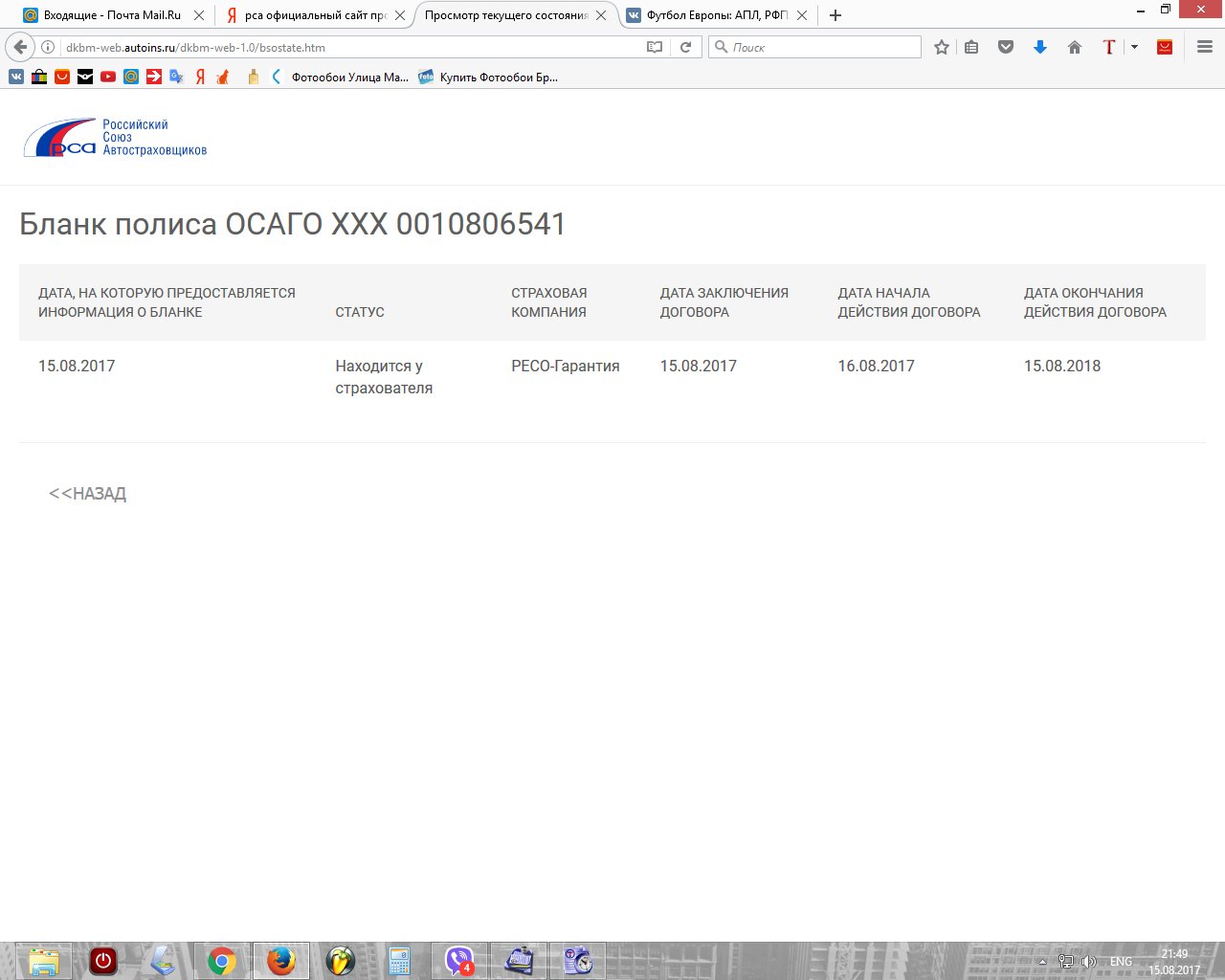
Task: Close the 'Футбол Европы' tab
Action: pyautogui.click(x=802, y=15)
